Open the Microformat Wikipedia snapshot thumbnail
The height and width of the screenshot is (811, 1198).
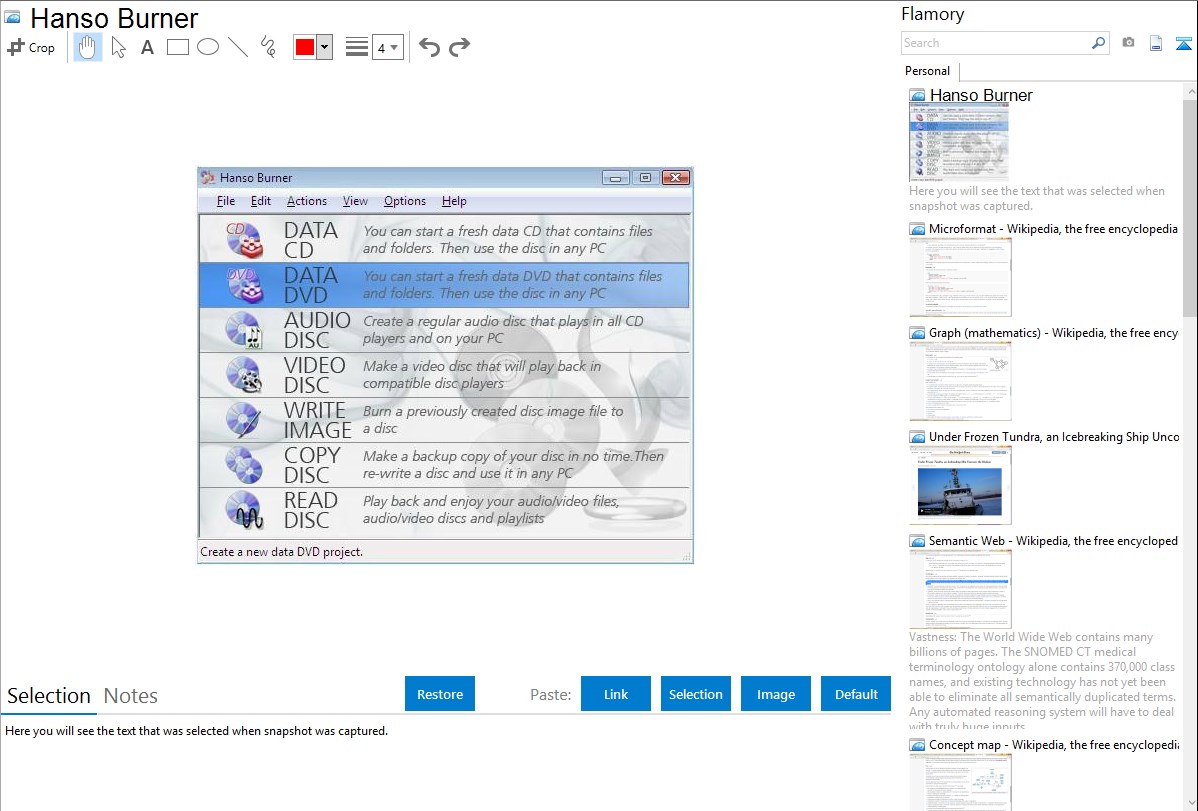(960, 277)
